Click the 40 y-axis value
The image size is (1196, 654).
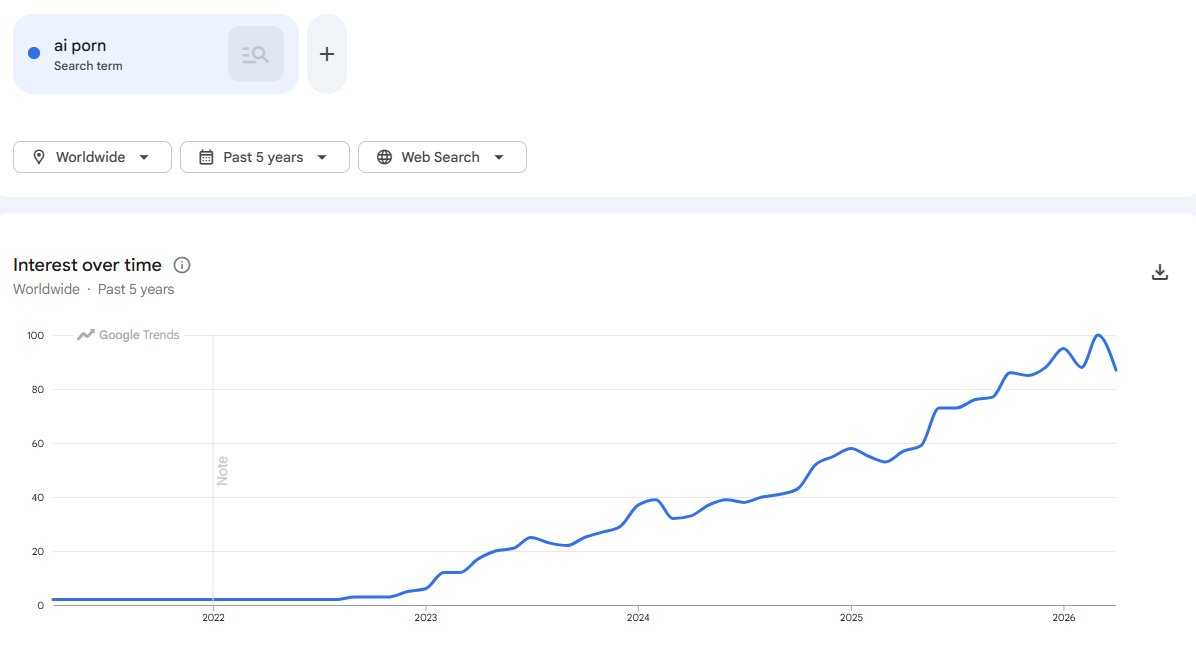click(x=37, y=498)
